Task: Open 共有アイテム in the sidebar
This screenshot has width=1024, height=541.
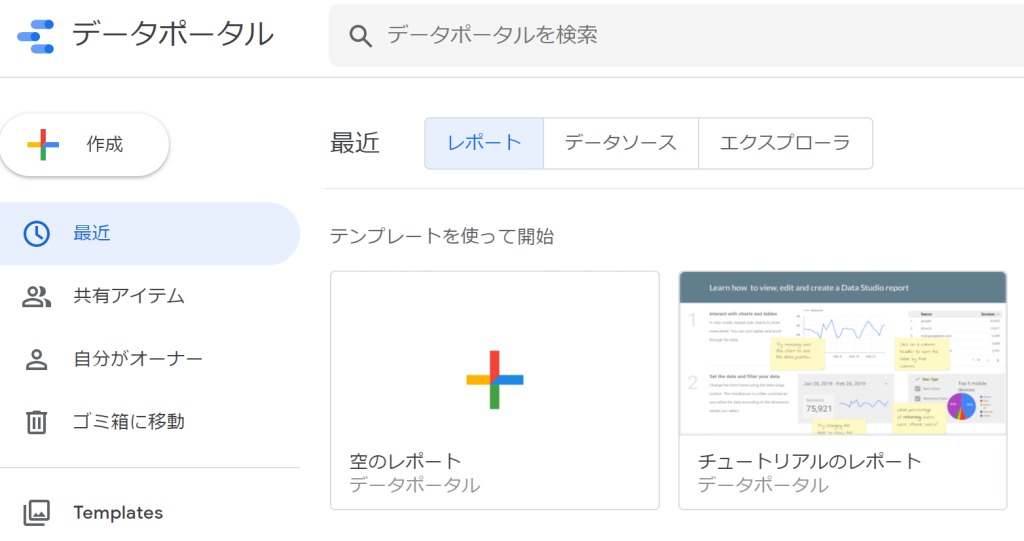Action: (150, 296)
